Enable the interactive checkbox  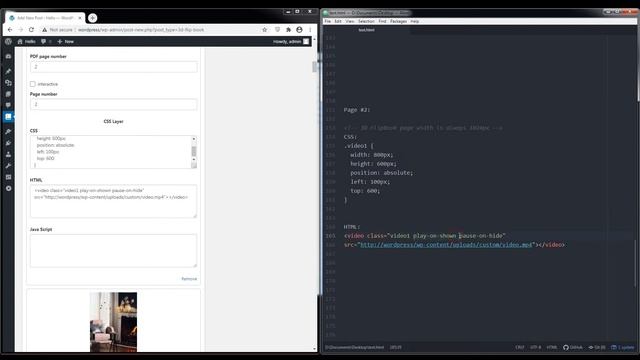(33, 84)
